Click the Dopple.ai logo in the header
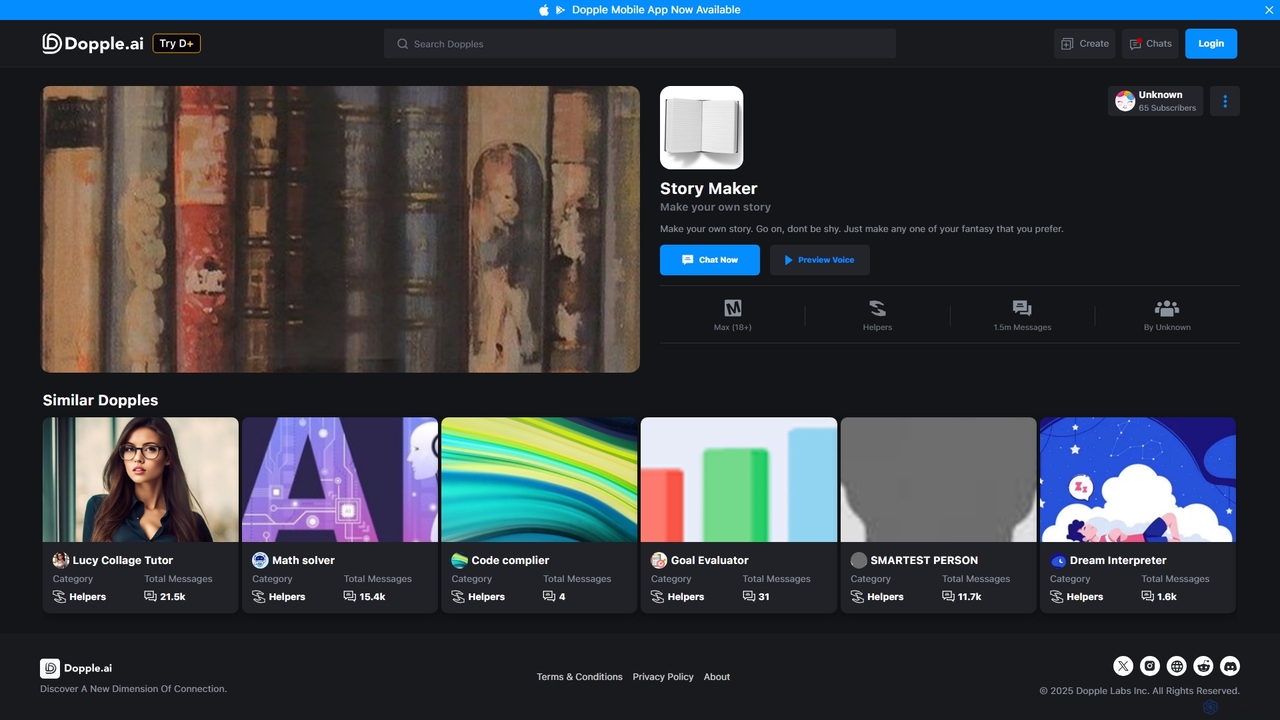Viewport: 1280px width, 720px height. click(x=93, y=43)
